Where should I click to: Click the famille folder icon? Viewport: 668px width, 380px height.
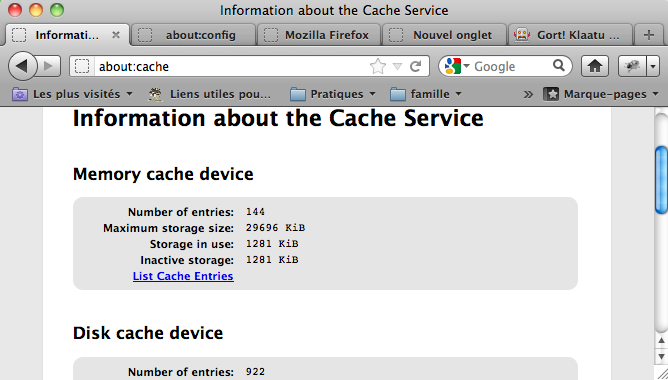tap(397, 94)
